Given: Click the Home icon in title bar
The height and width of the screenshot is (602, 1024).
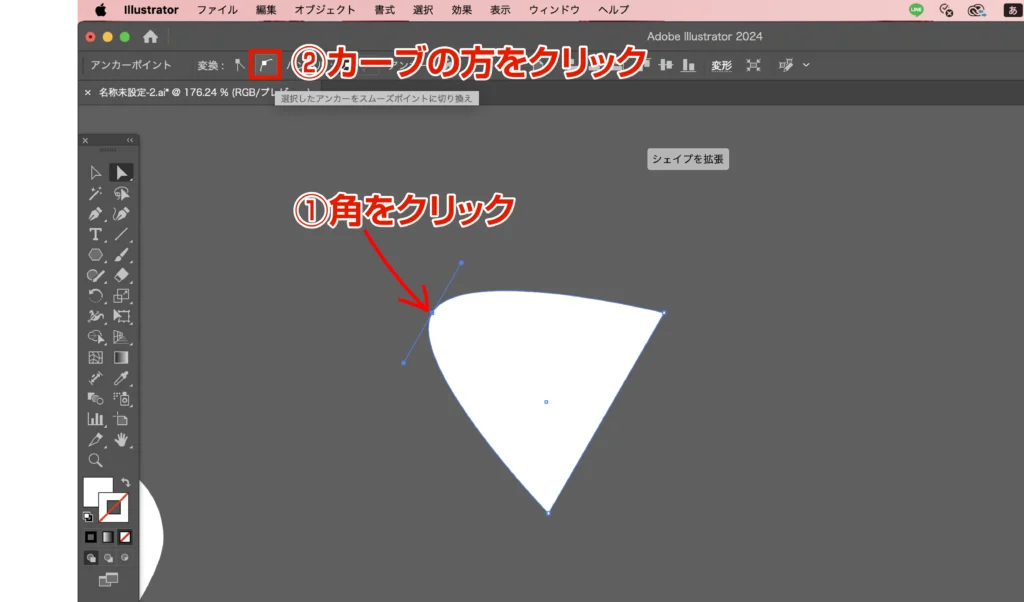Looking at the screenshot, I should 150,37.
